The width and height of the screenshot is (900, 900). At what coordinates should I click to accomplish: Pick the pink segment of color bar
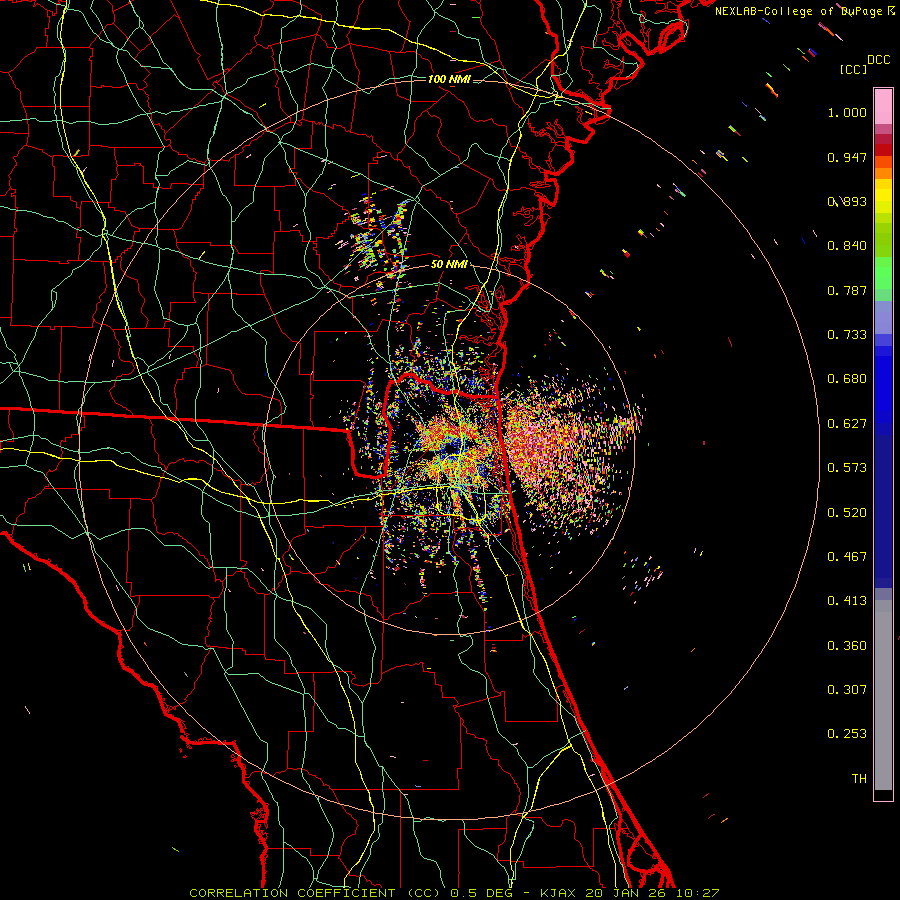click(883, 106)
